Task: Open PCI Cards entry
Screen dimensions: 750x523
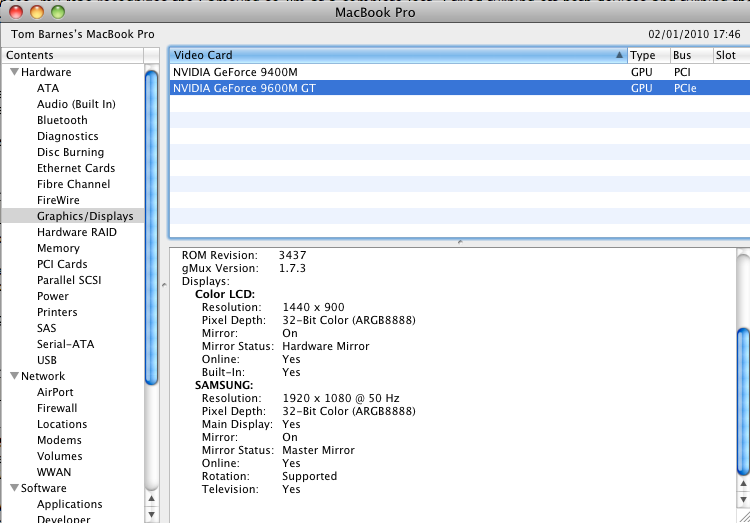Action: (x=62, y=264)
